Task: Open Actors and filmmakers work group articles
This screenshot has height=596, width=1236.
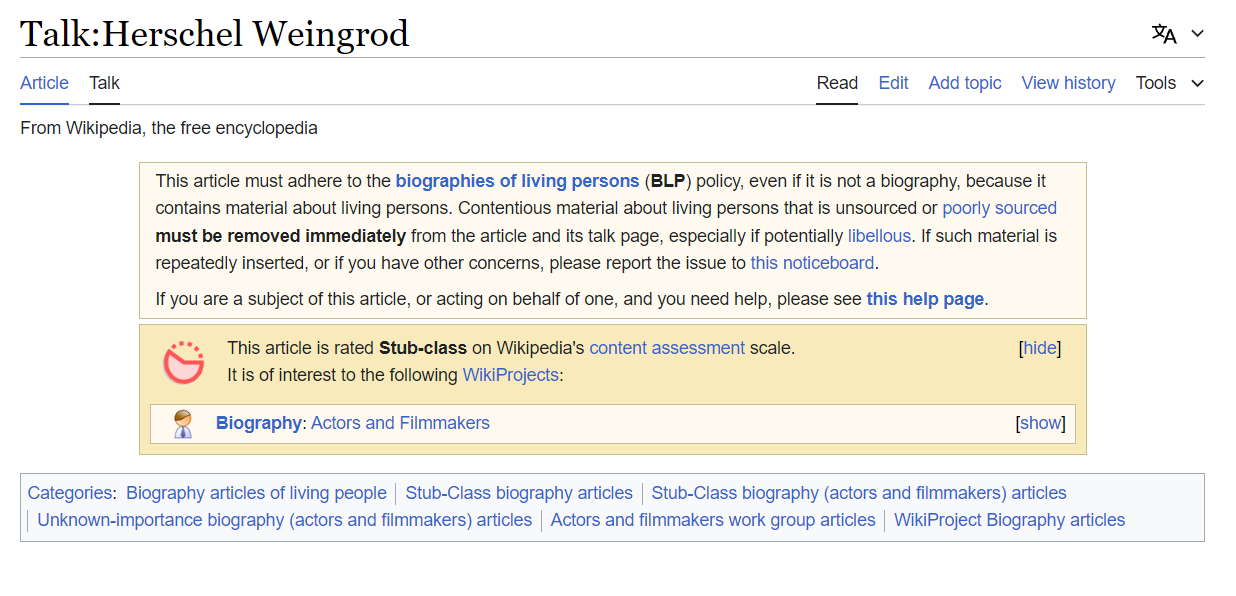Action: click(713, 520)
